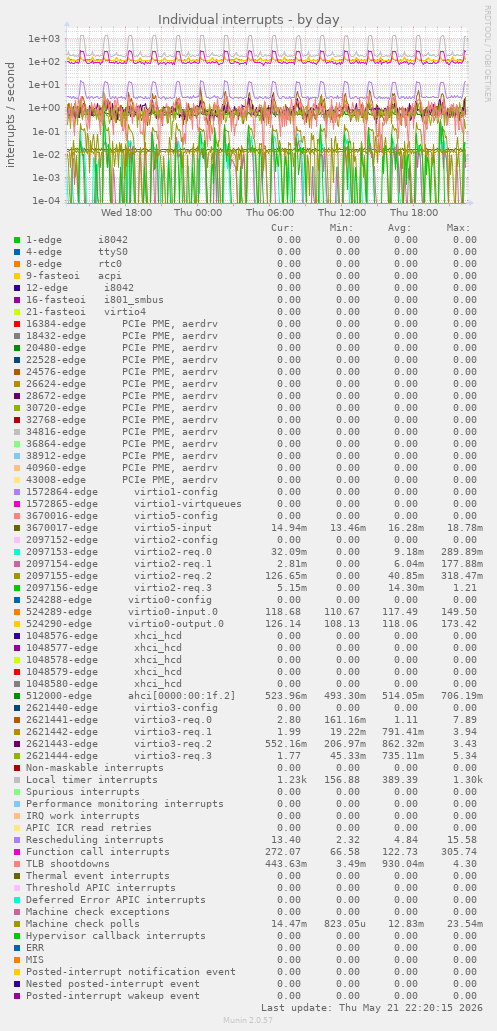Click the TLB shootdowns color swatch
Screen dimensions: 497x1031
(17, 863)
